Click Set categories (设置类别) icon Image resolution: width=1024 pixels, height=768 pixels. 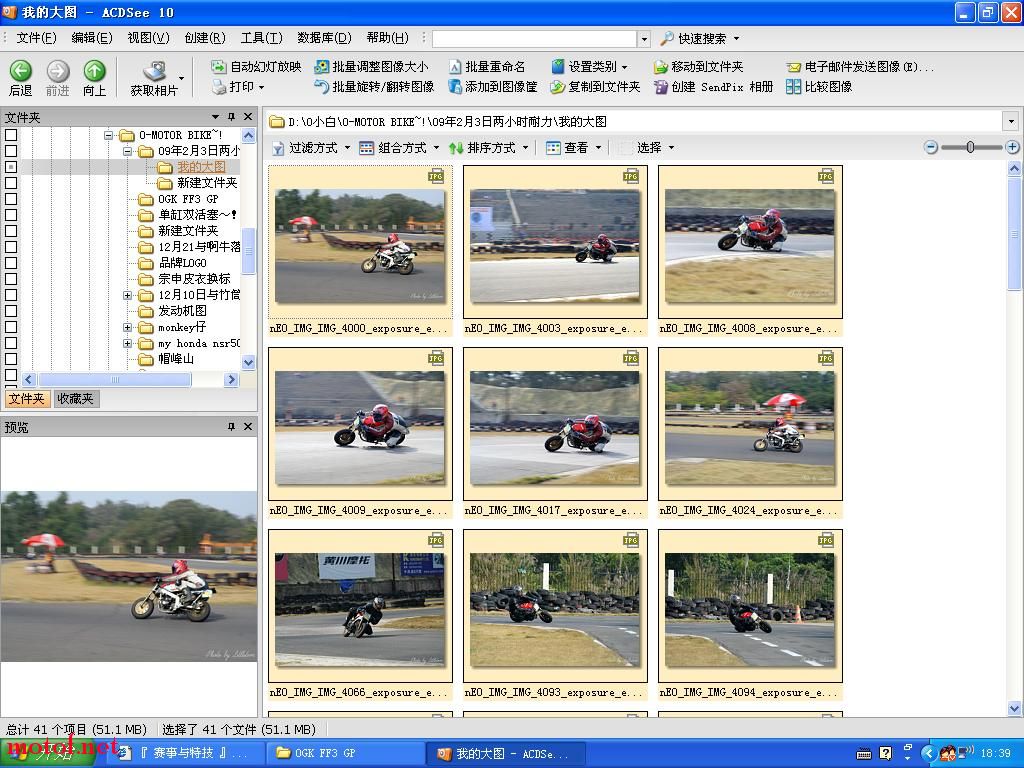click(x=557, y=67)
